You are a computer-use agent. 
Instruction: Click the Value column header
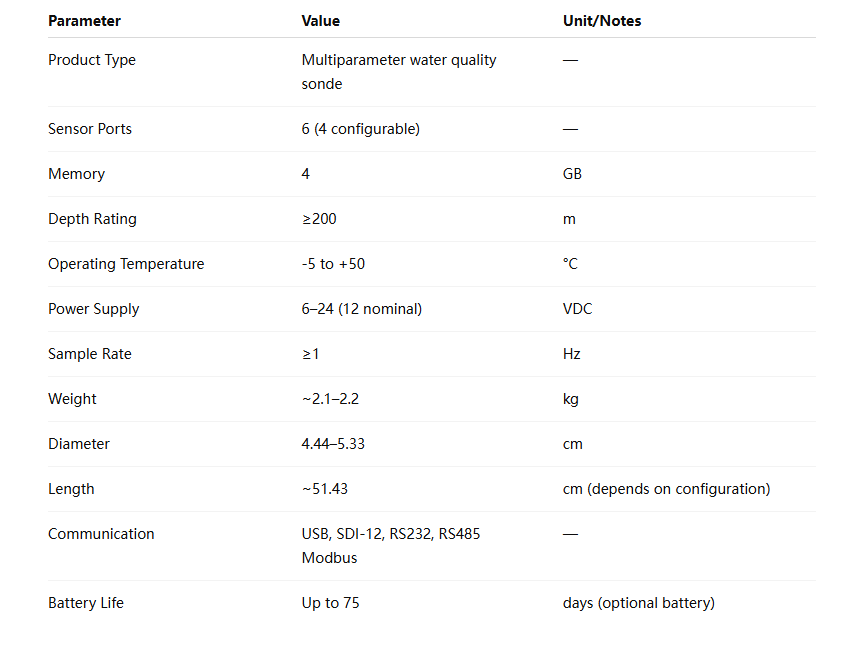click(321, 21)
